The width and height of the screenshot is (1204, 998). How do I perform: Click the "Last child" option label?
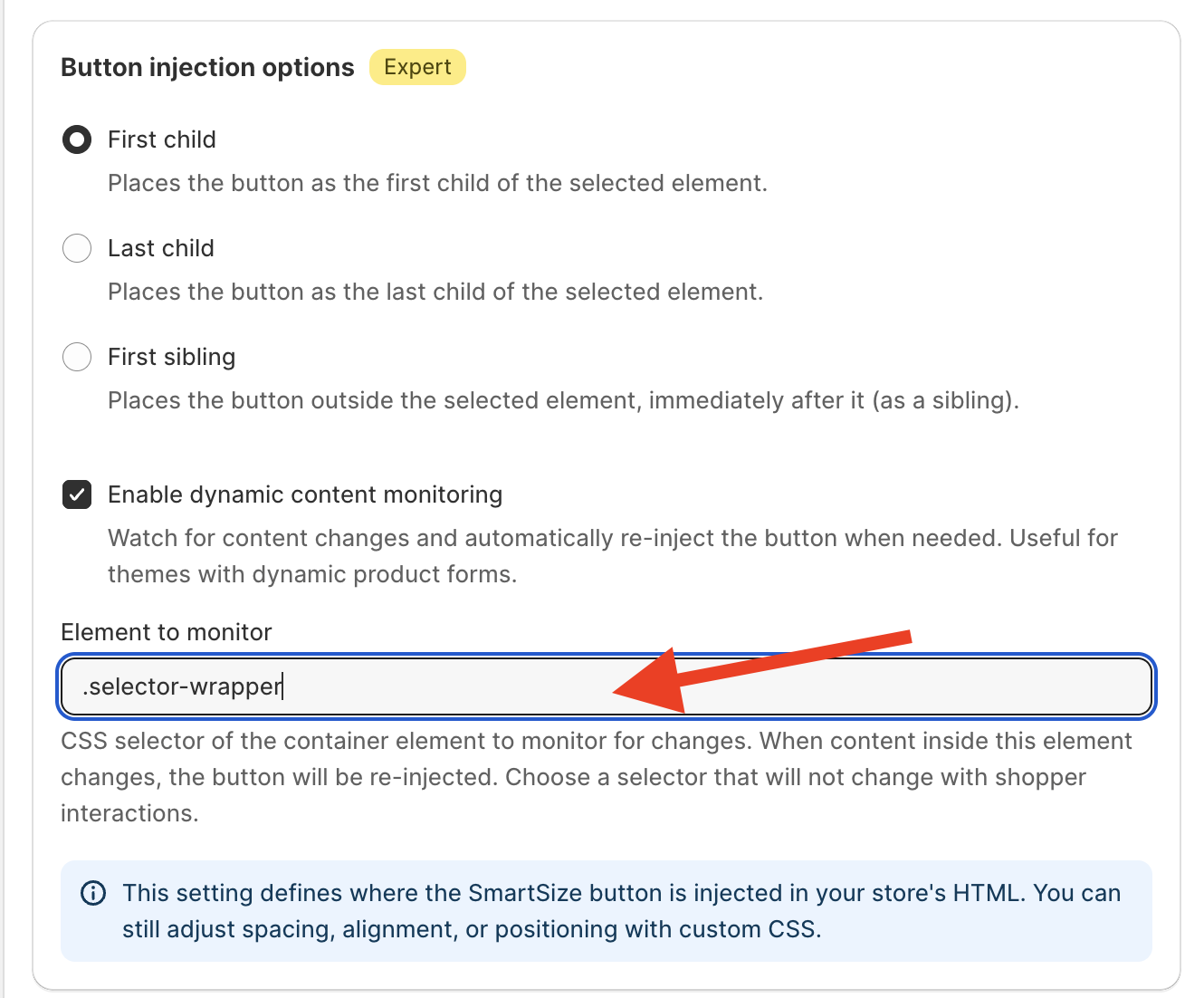pos(161,248)
